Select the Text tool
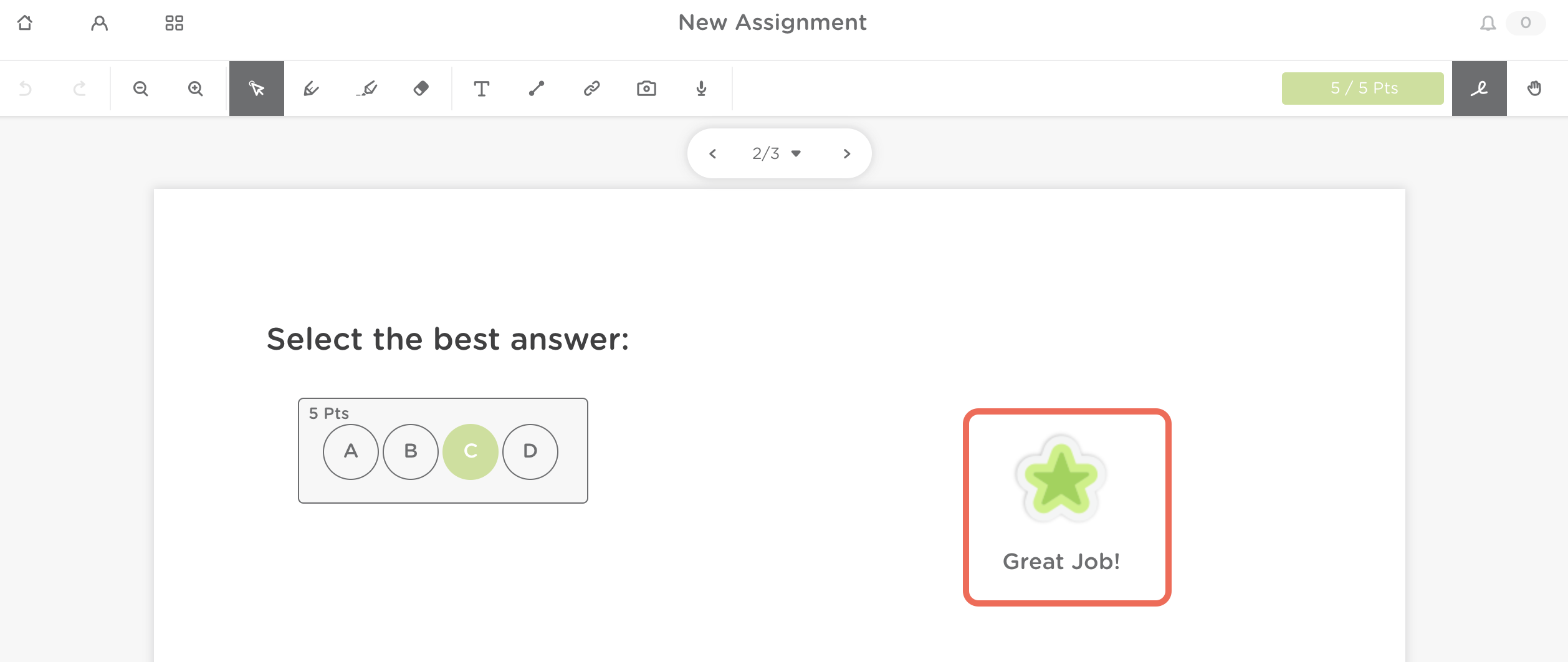 click(481, 89)
